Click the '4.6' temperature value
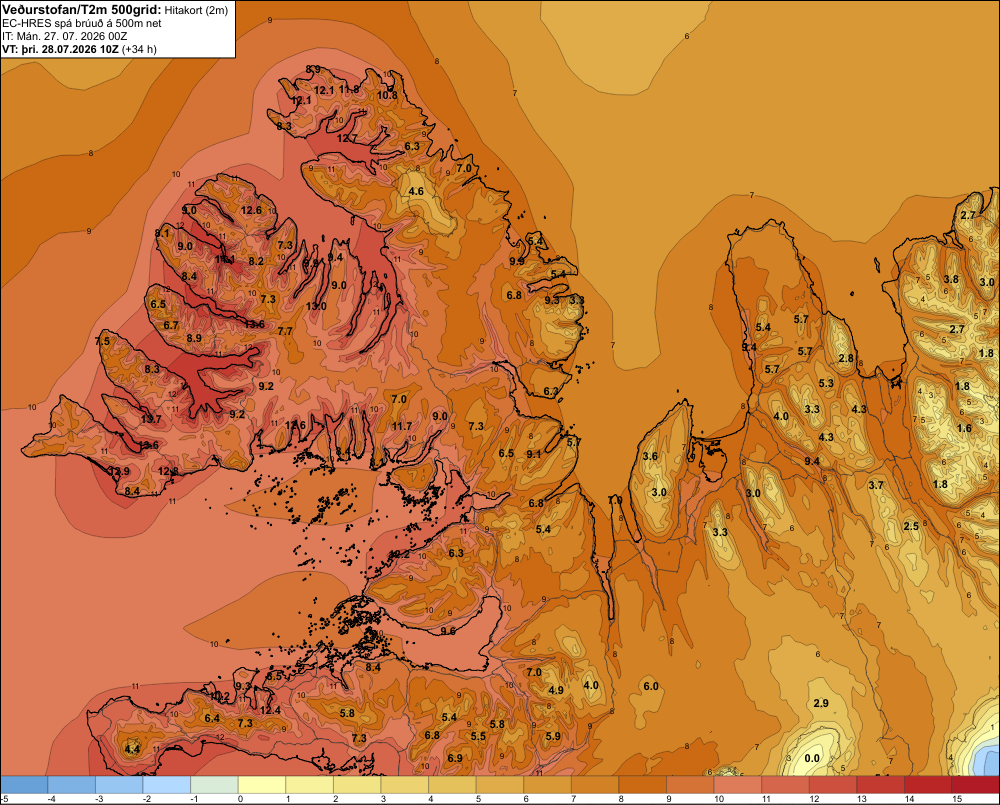1000x805 pixels. (416, 191)
